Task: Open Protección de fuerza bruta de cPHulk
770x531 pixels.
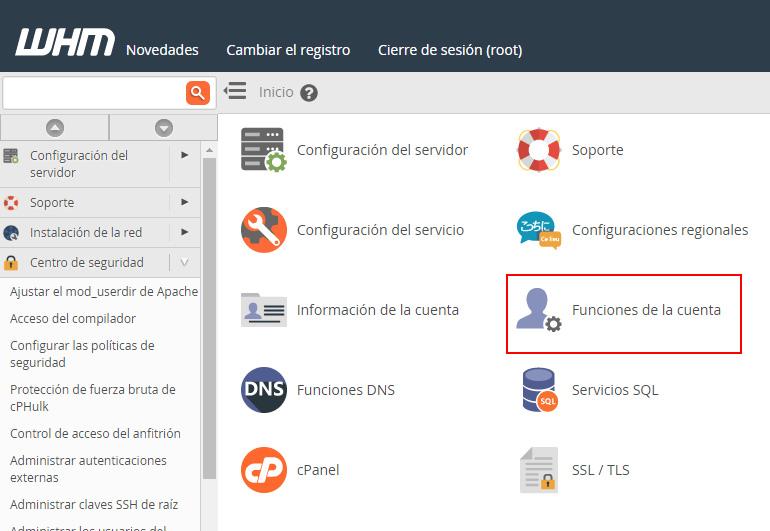Action: (x=92, y=398)
